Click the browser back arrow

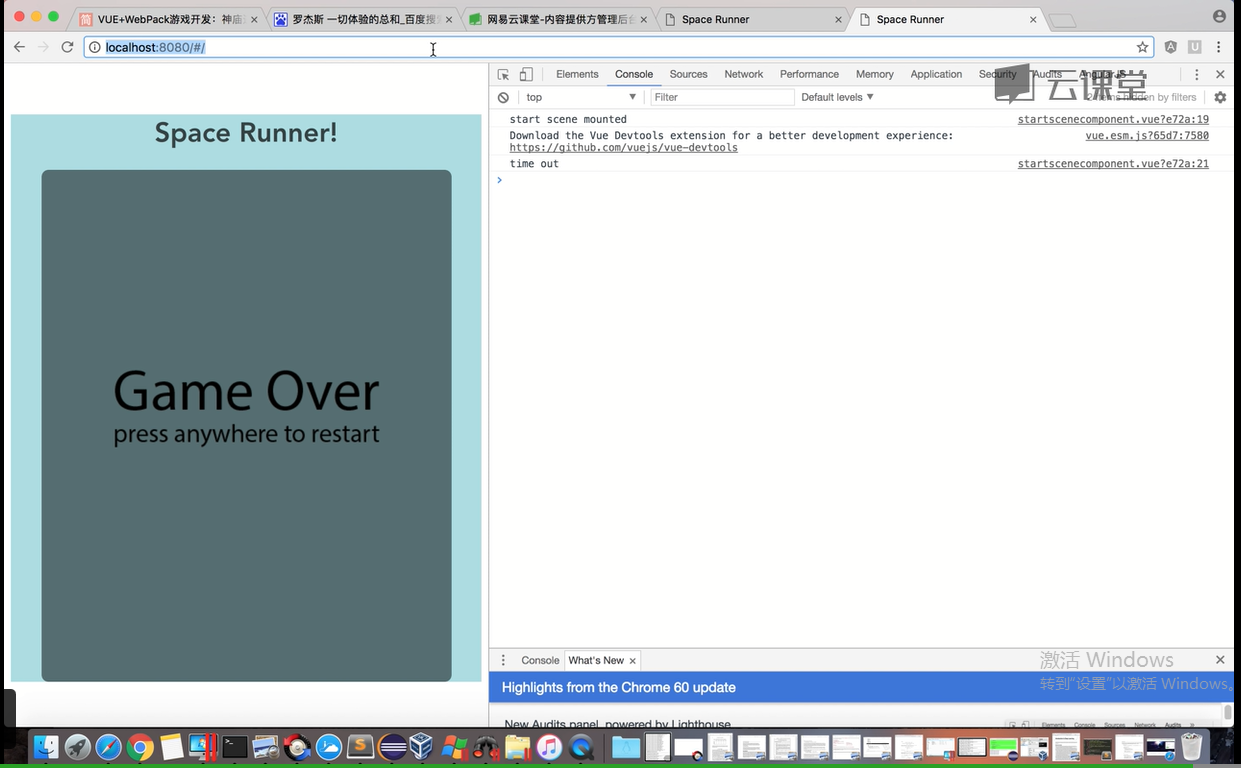tap(19, 47)
